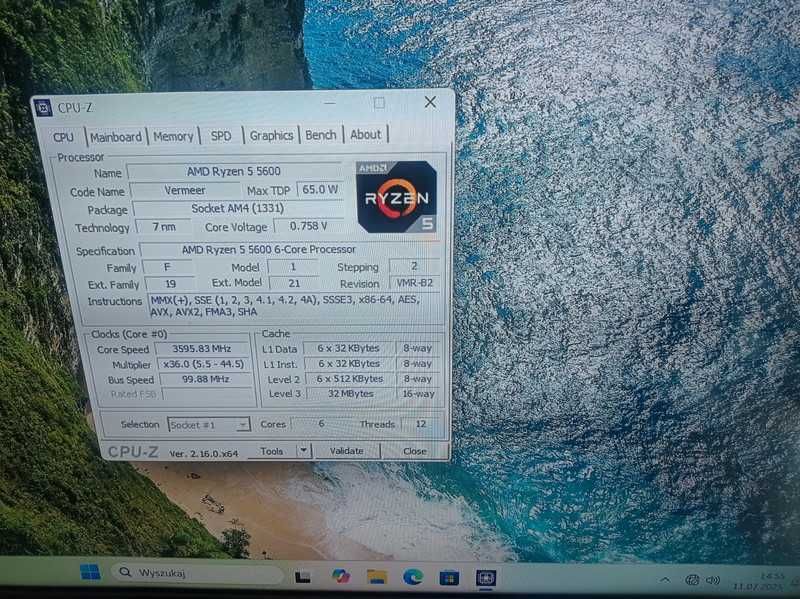This screenshot has width=800, height=599.
Task: Open the Memory tab
Action: pyautogui.click(x=173, y=136)
